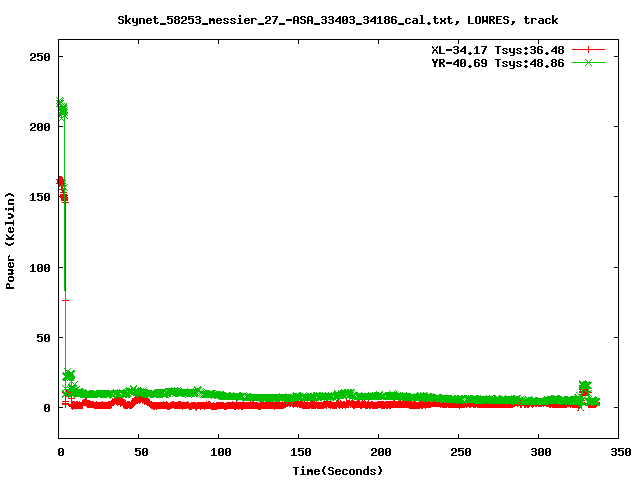Click the plot title Skynet_58253_messier_27 text

338,20
